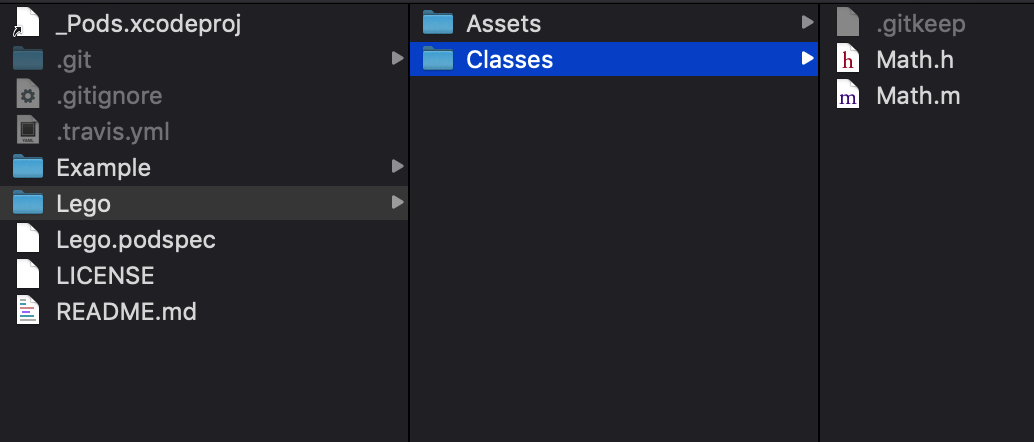The image size is (1034, 442).
Task: Click the .travis.yml YAML file icon
Action: pos(27,131)
